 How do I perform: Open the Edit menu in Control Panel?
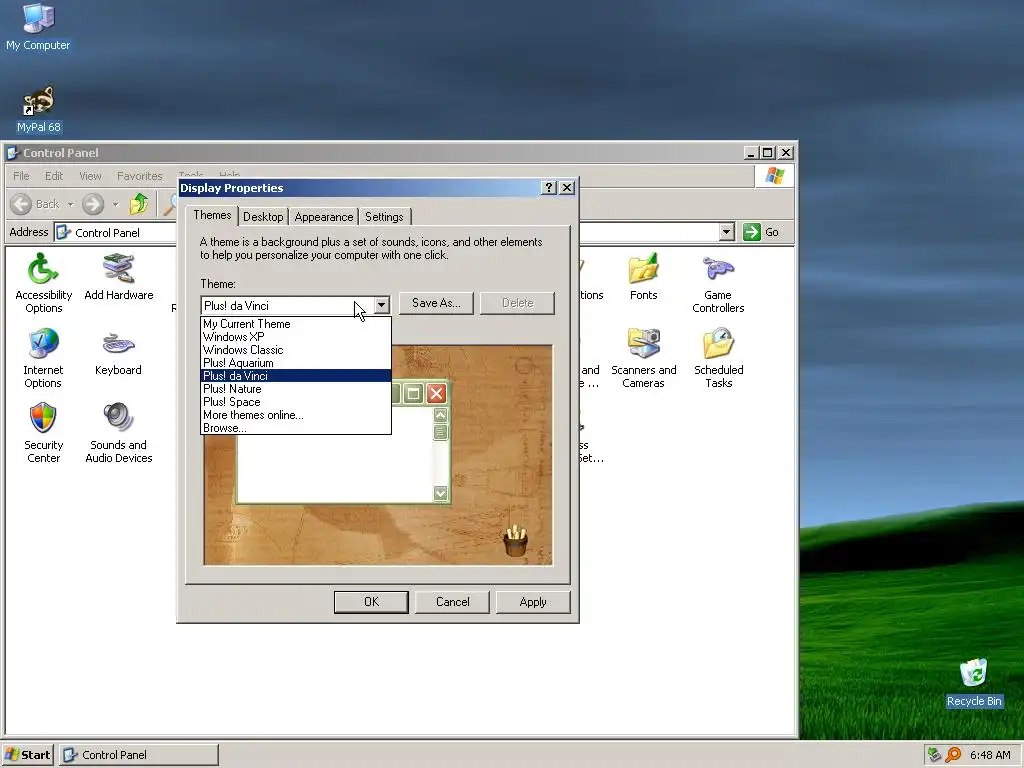54,176
